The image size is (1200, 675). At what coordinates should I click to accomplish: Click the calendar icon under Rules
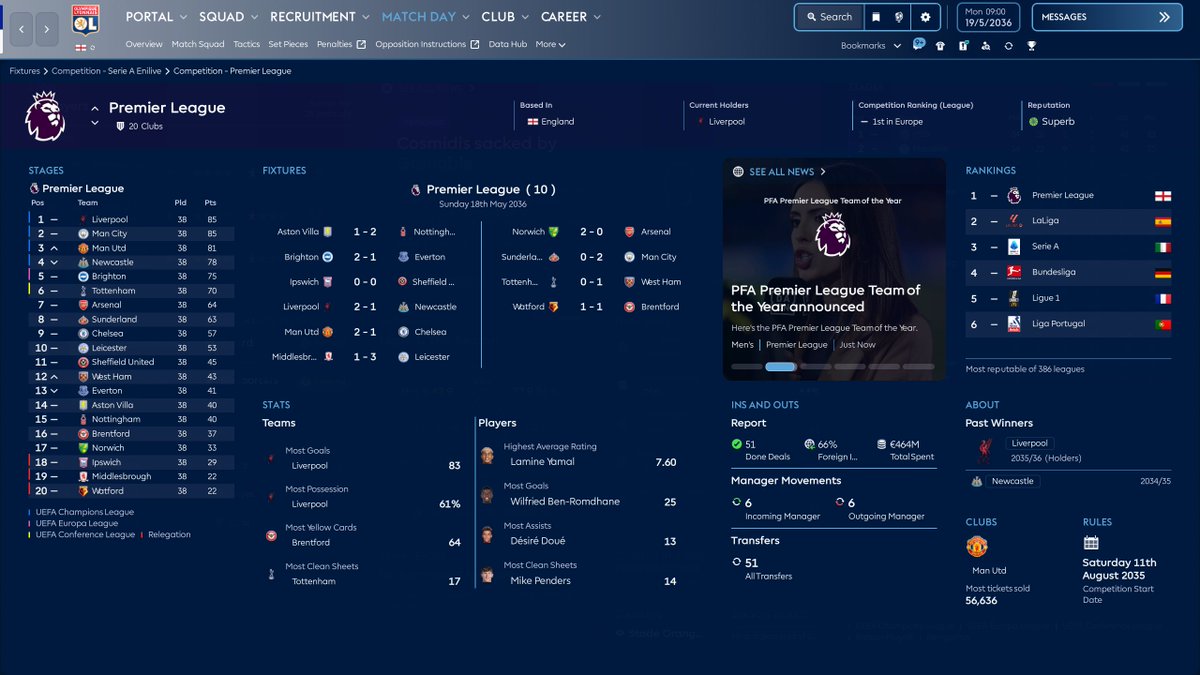(1091, 543)
